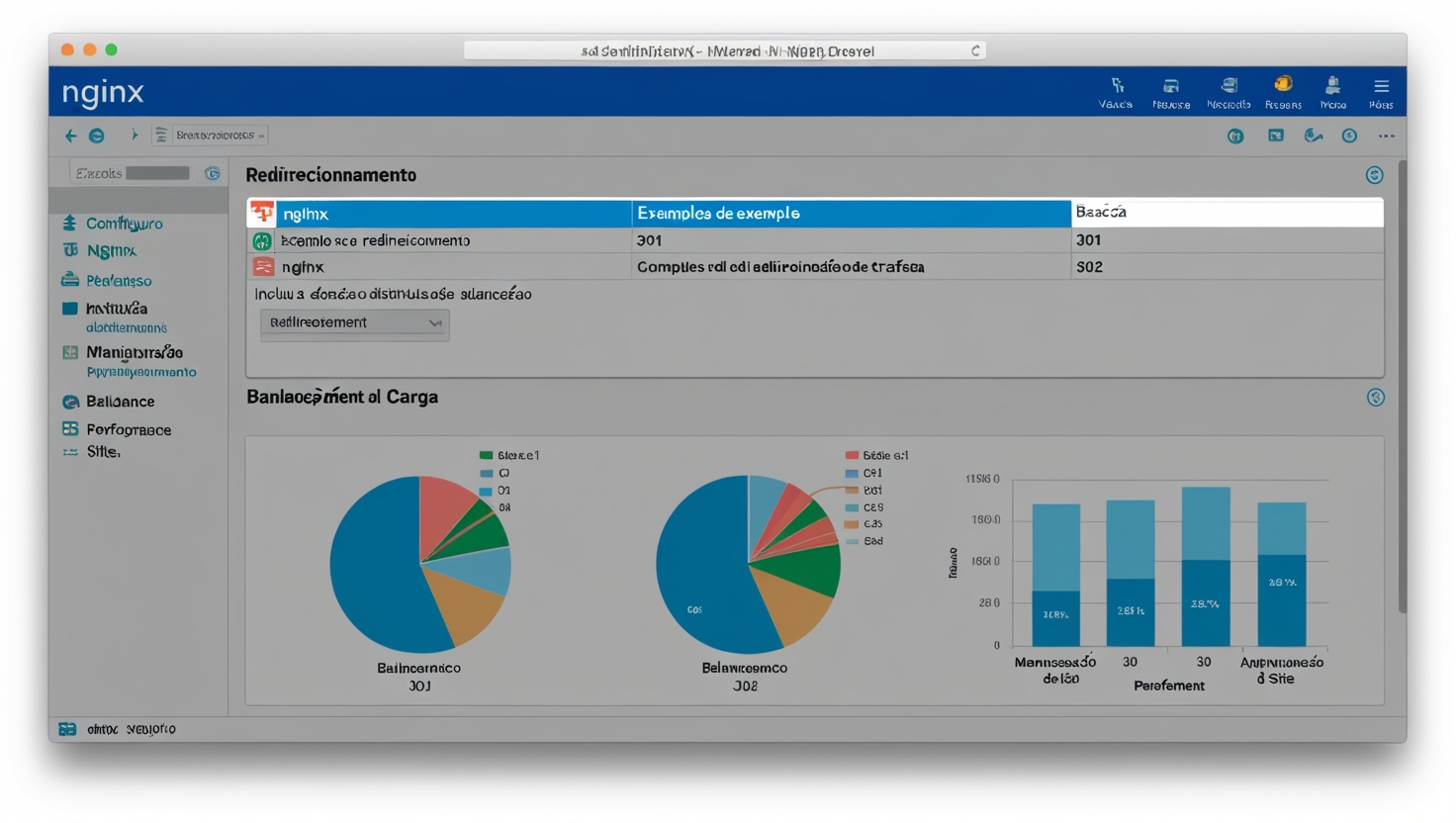The image size is (1456, 823).
Task: Expand the Redlireorement dropdown
Action: coord(355,323)
